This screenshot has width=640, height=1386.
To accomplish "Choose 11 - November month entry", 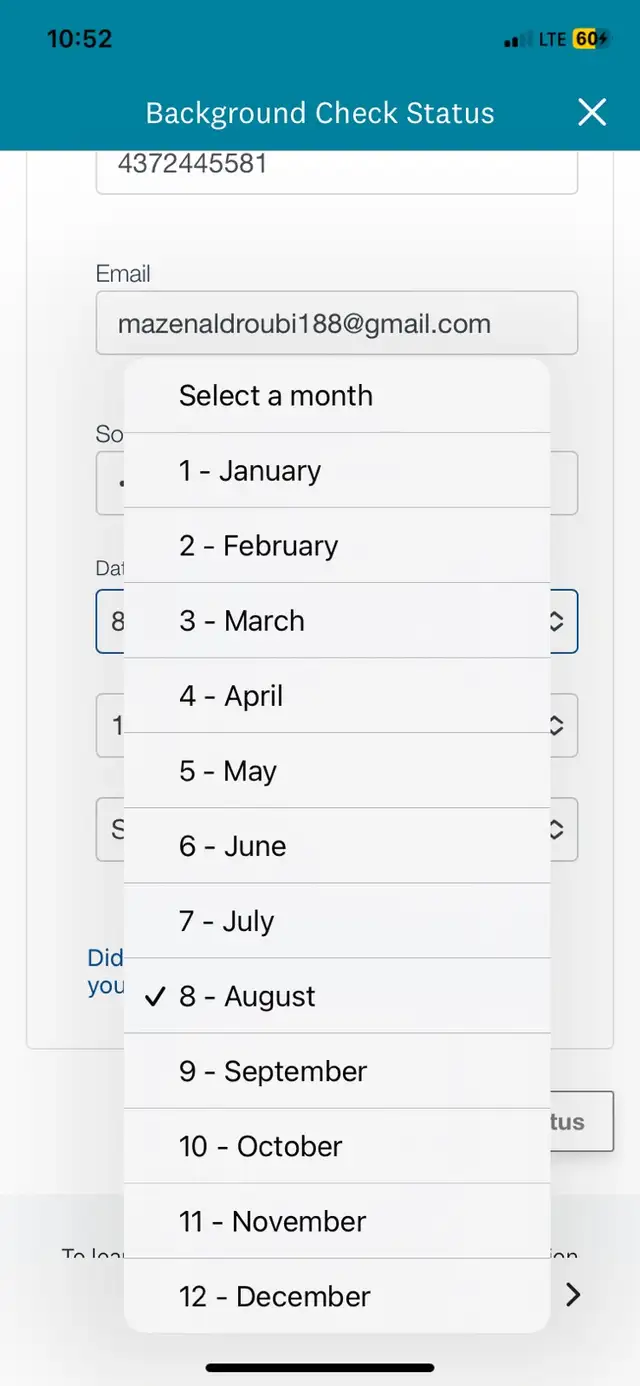I will pos(337,1221).
